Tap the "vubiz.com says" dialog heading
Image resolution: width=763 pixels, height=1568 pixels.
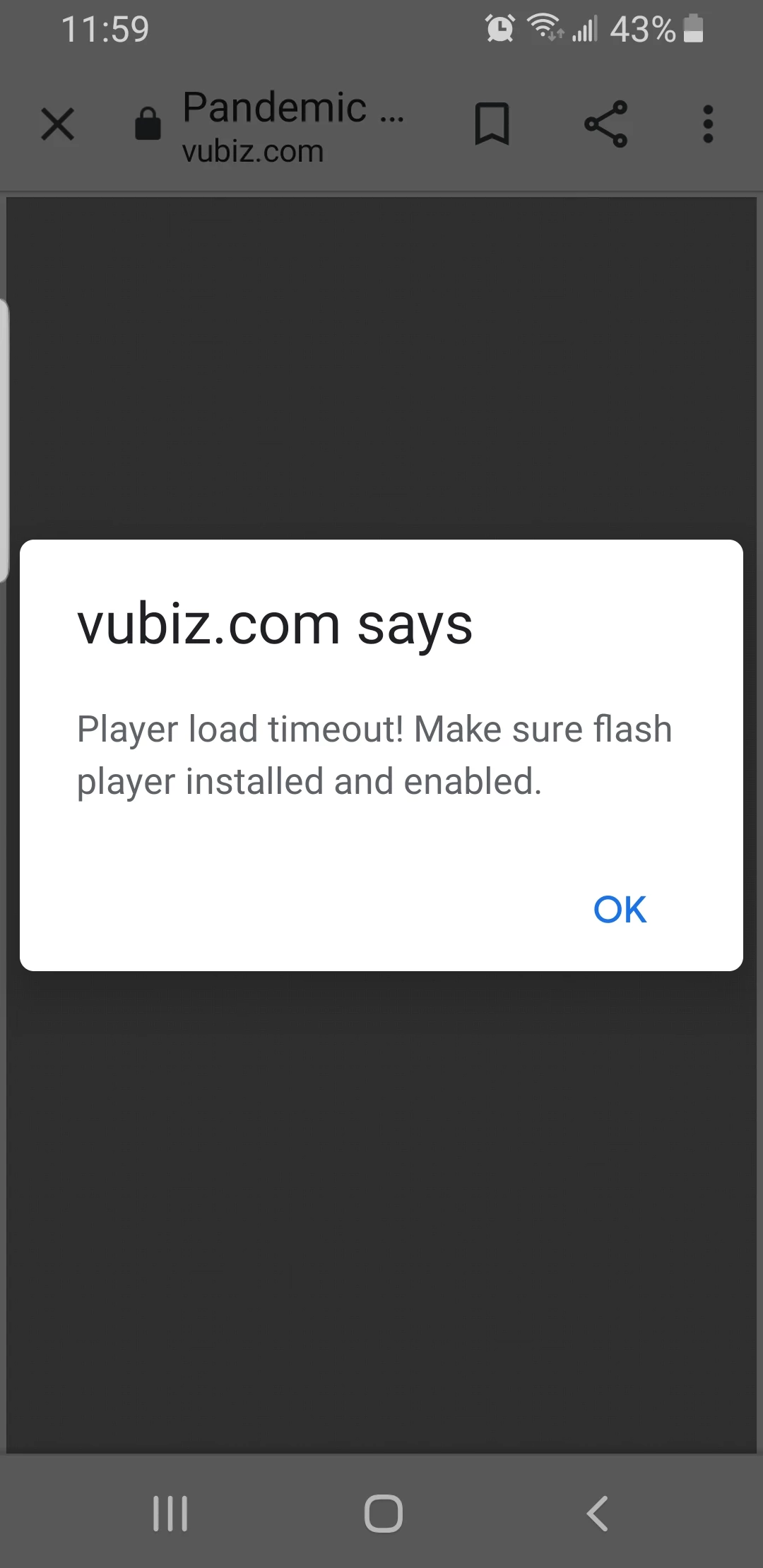point(275,625)
